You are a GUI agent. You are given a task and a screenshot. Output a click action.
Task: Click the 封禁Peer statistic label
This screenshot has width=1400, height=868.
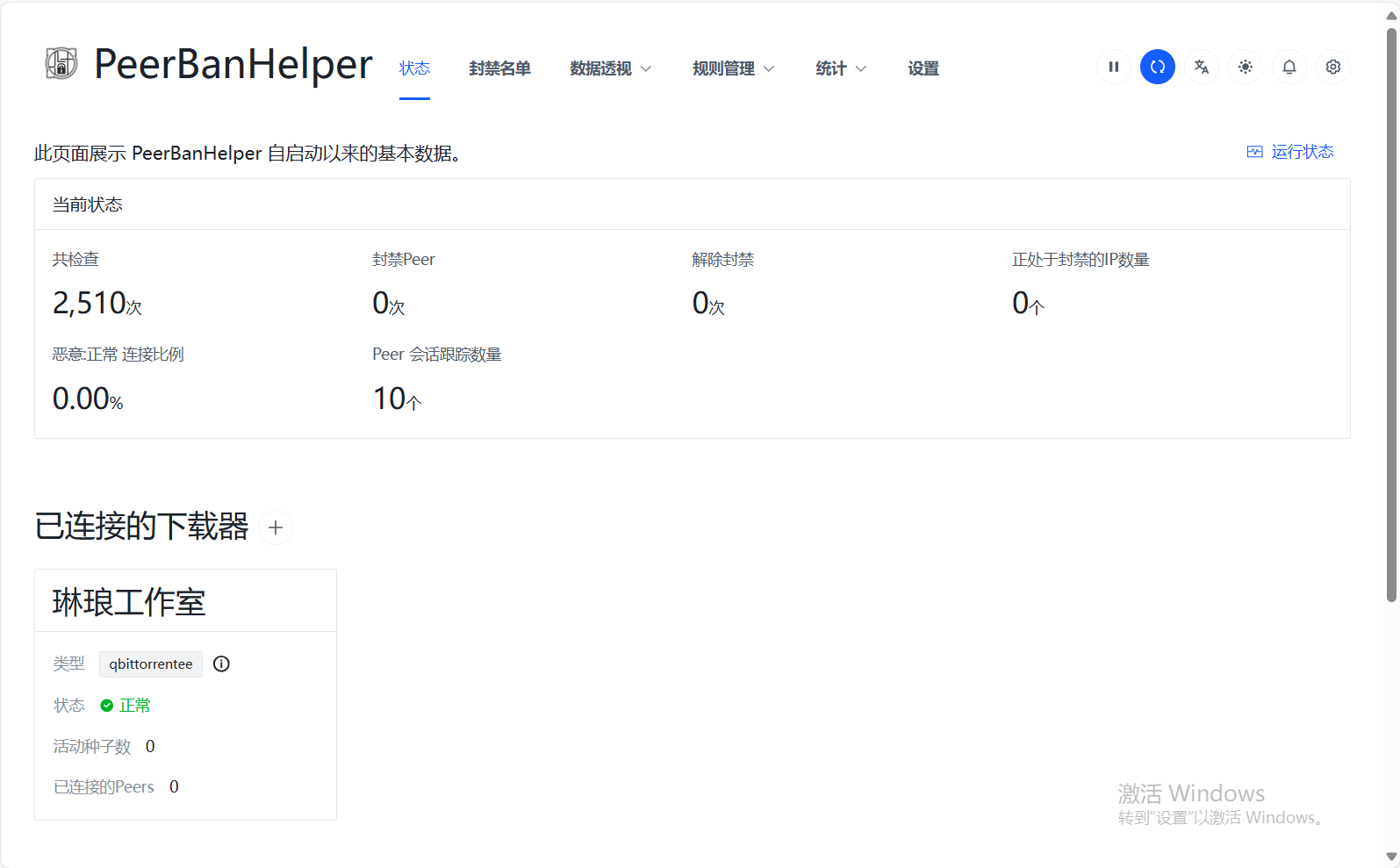404,260
